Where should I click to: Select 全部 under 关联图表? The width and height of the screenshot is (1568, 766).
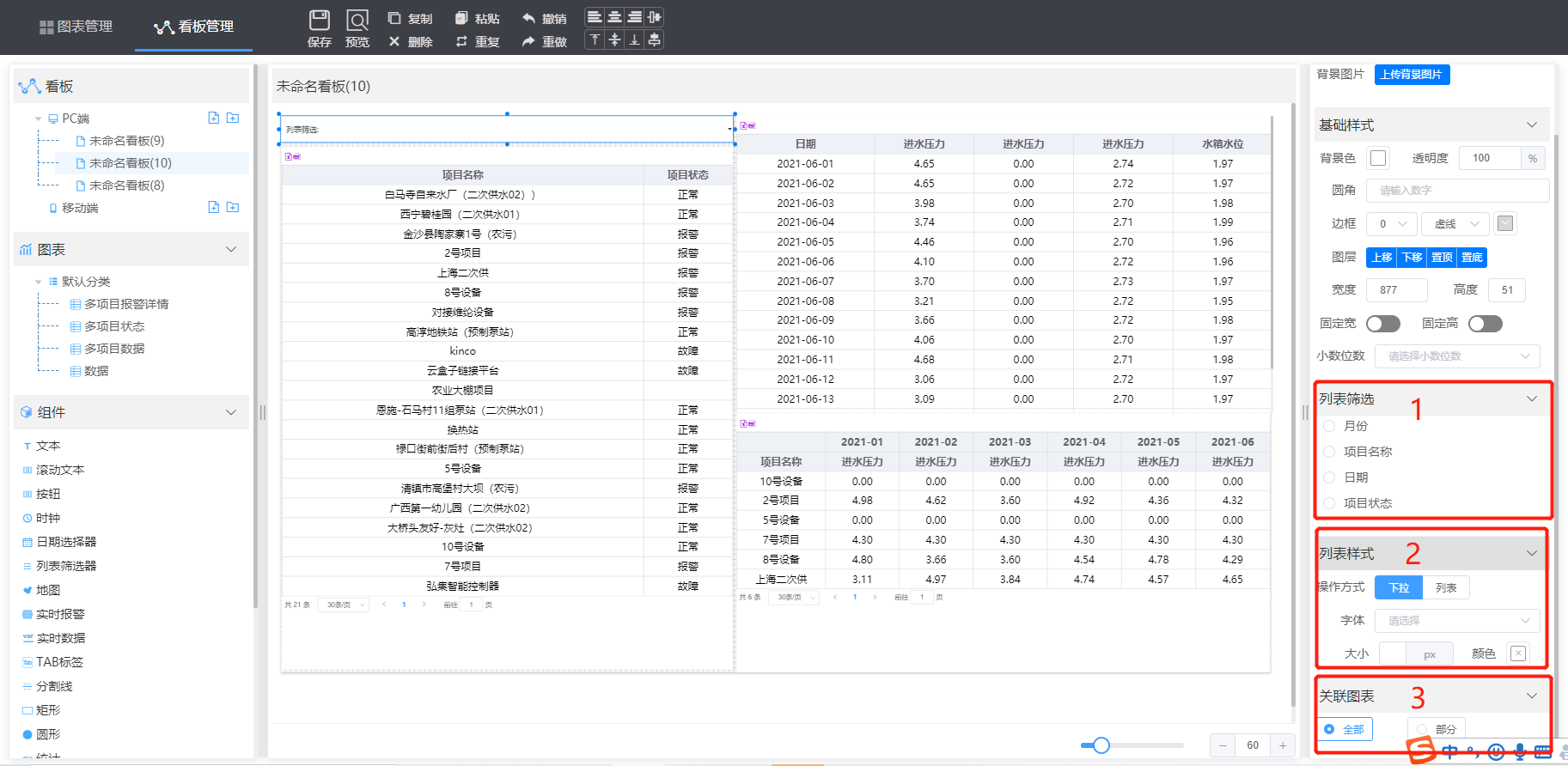1345,729
